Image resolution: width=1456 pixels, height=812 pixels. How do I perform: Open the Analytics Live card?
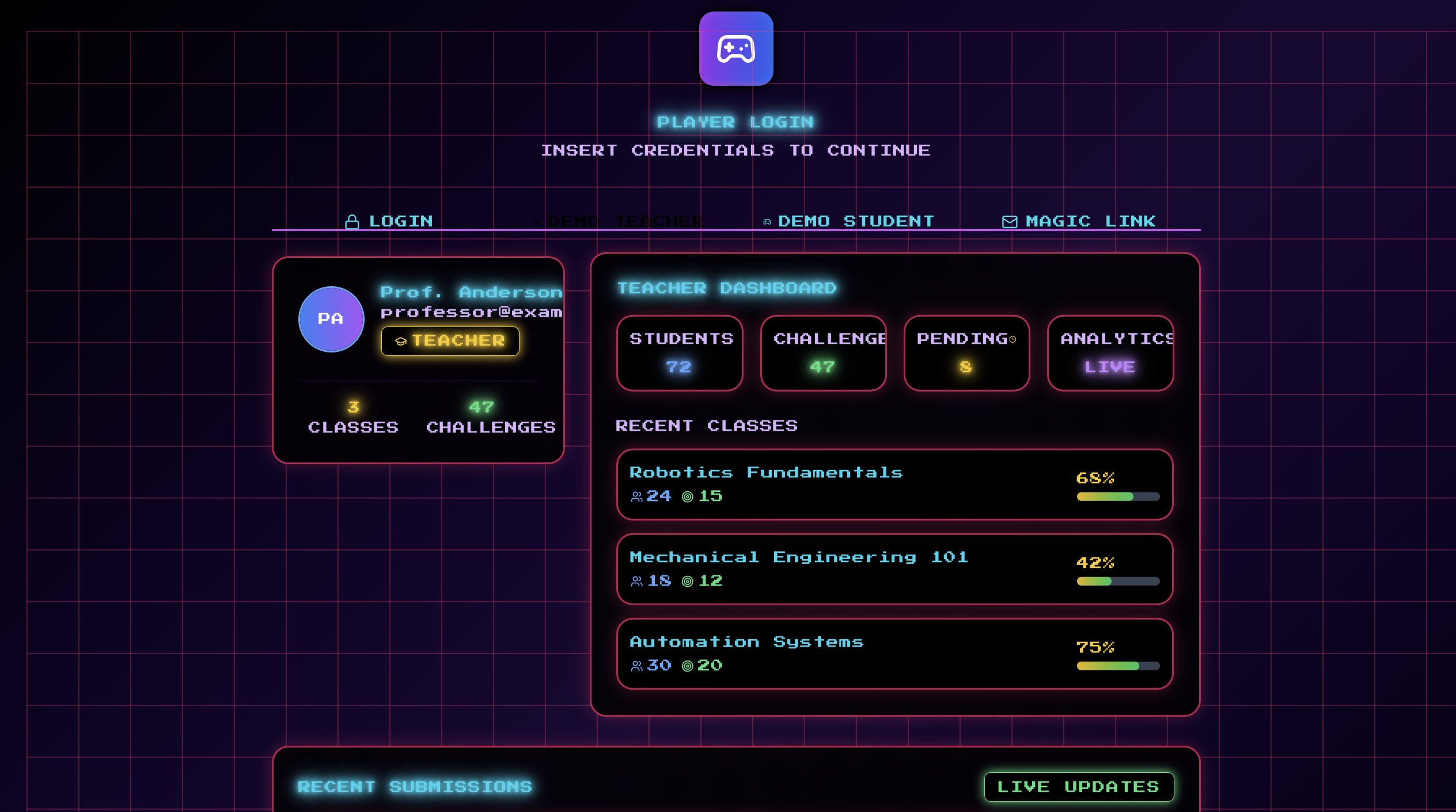point(1110,353)
